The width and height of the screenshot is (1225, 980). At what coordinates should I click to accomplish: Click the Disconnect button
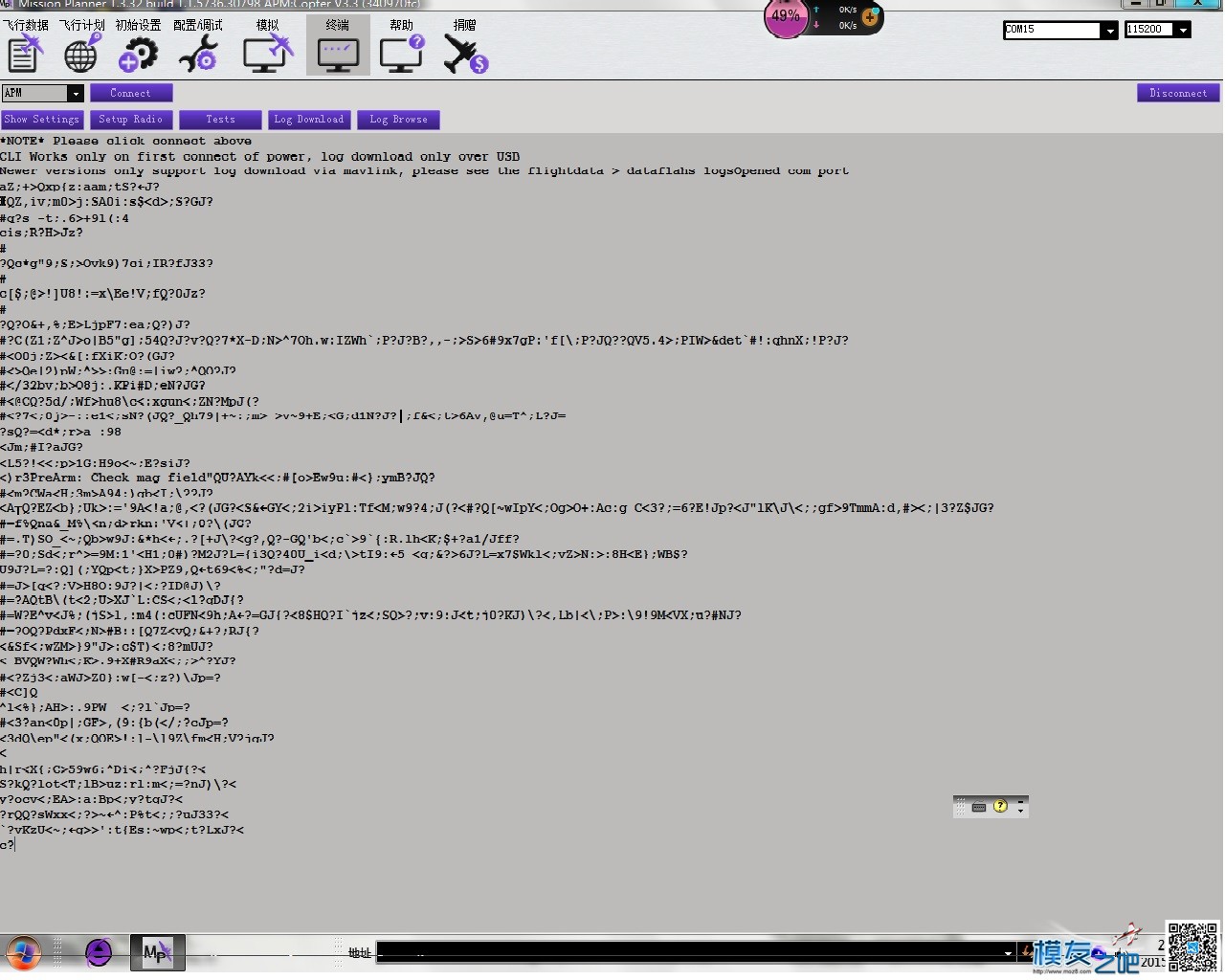1178,93
